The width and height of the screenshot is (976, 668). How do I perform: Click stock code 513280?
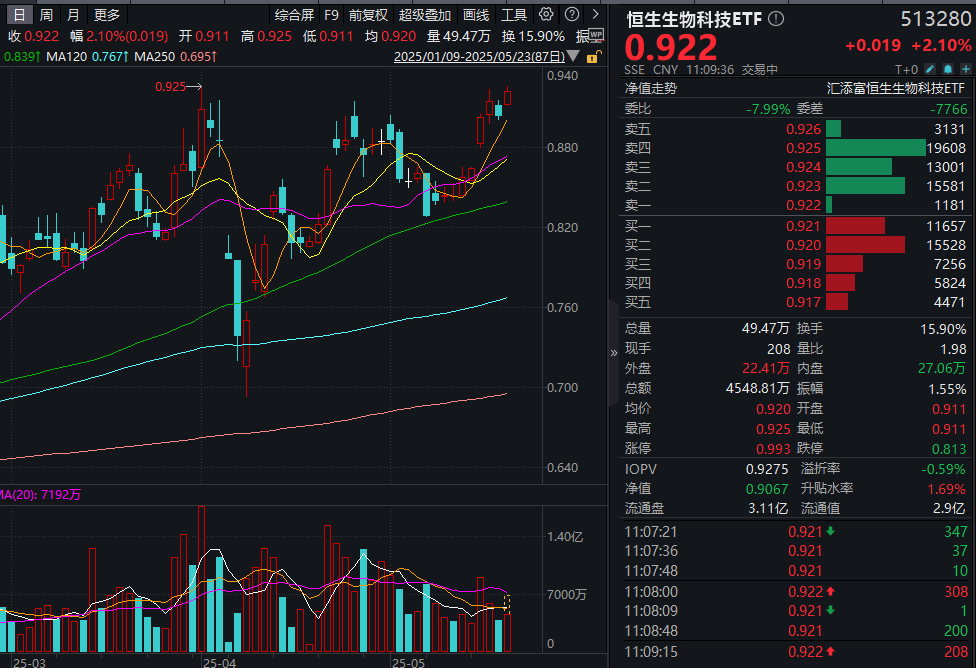936,19
